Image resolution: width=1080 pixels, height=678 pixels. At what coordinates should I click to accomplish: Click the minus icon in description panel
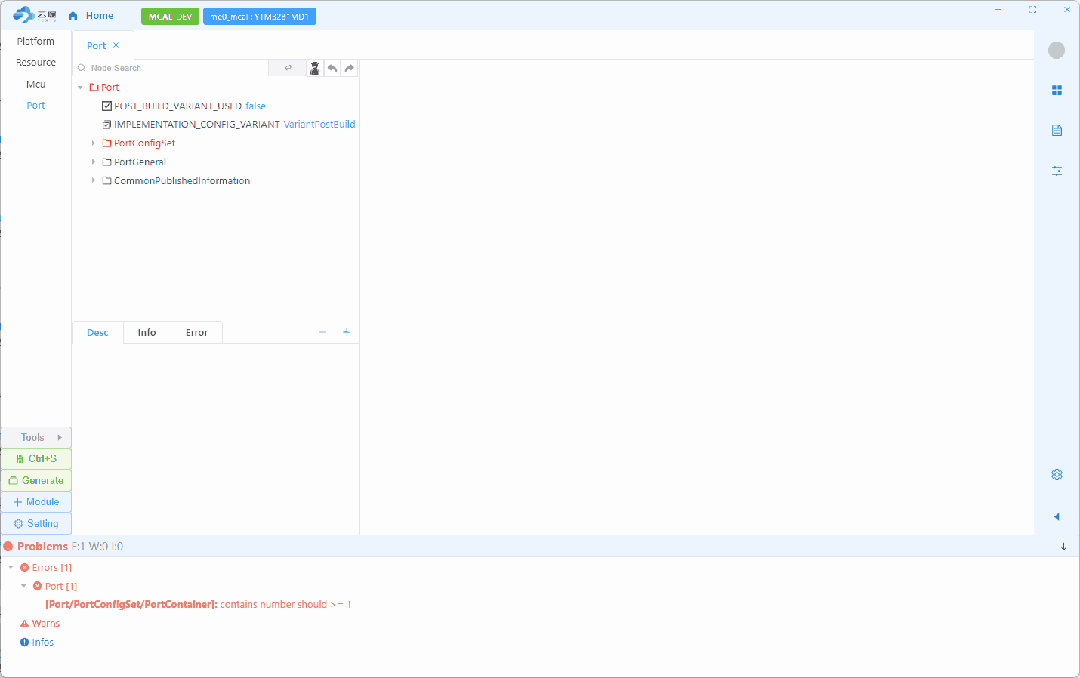click(322, 332)
